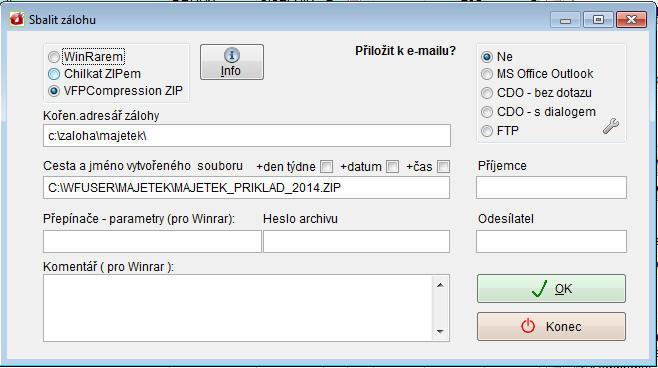Screen dimensions: 658x368
Task: Click the comment box scroll up arrow
Action: pyautogui.click(x=440, y=285)
